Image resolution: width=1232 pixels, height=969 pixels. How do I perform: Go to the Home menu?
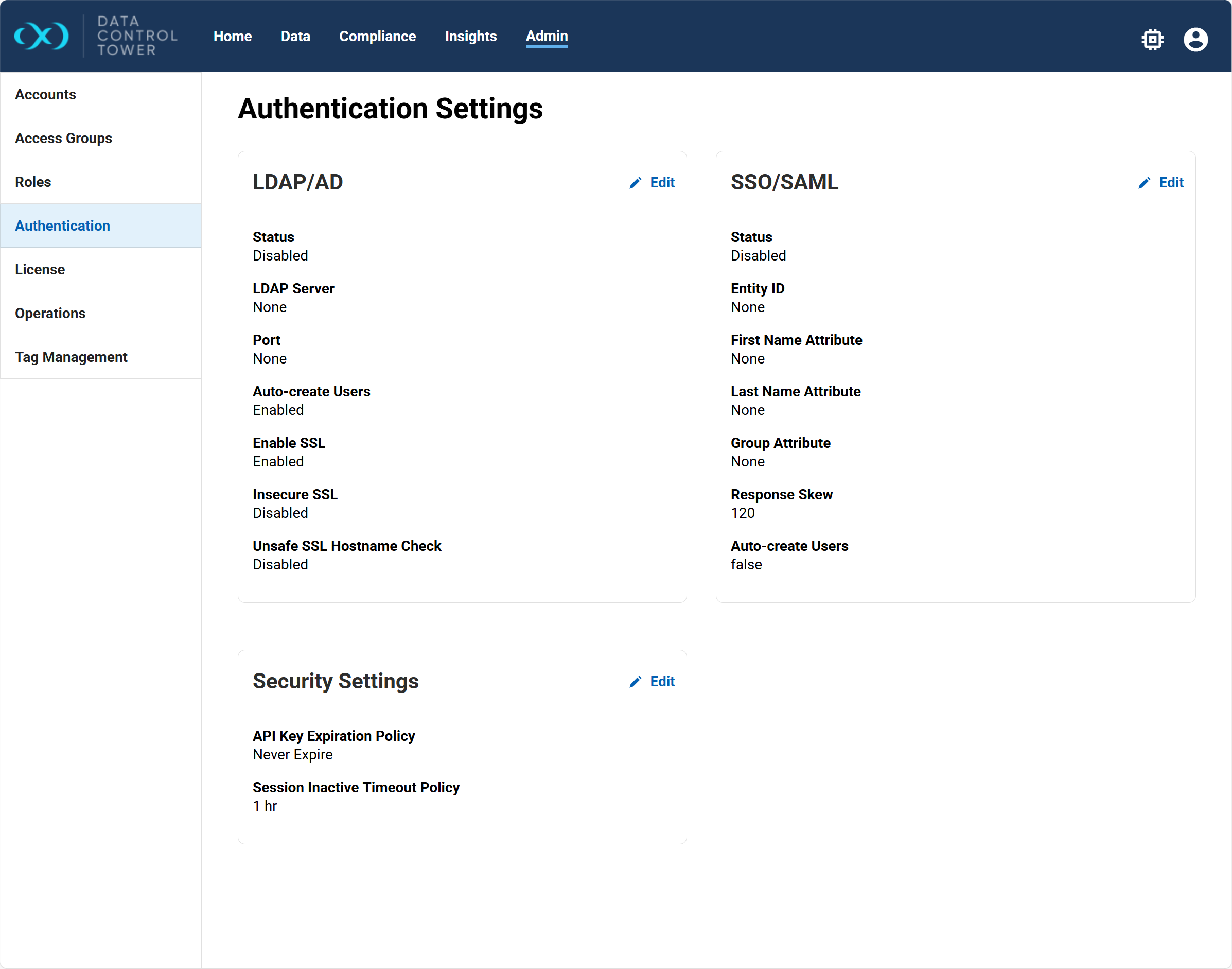coord(233,37)
